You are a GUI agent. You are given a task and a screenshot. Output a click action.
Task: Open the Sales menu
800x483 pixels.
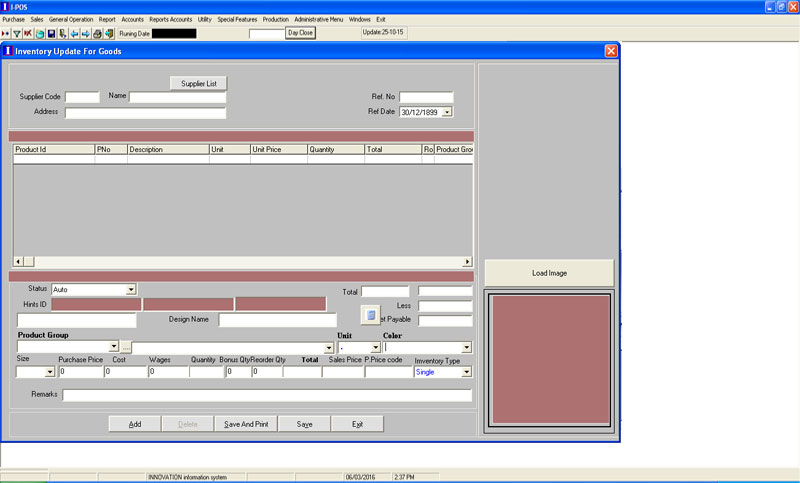click(x=37, y=19)
